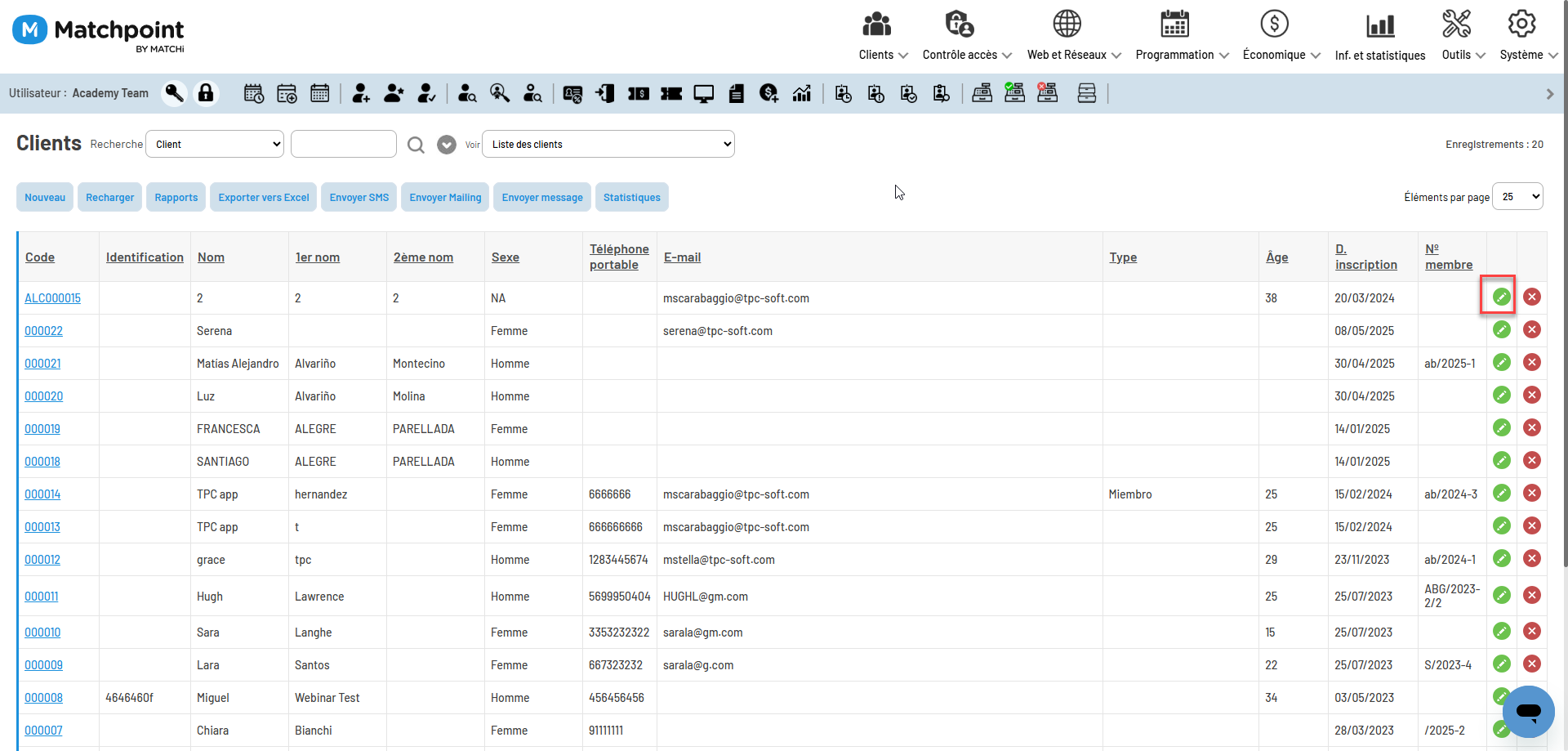This screenshot has width=1568, height=751.
Task: Click Exporter vers Excel
Action: click(x=264, y=197)
